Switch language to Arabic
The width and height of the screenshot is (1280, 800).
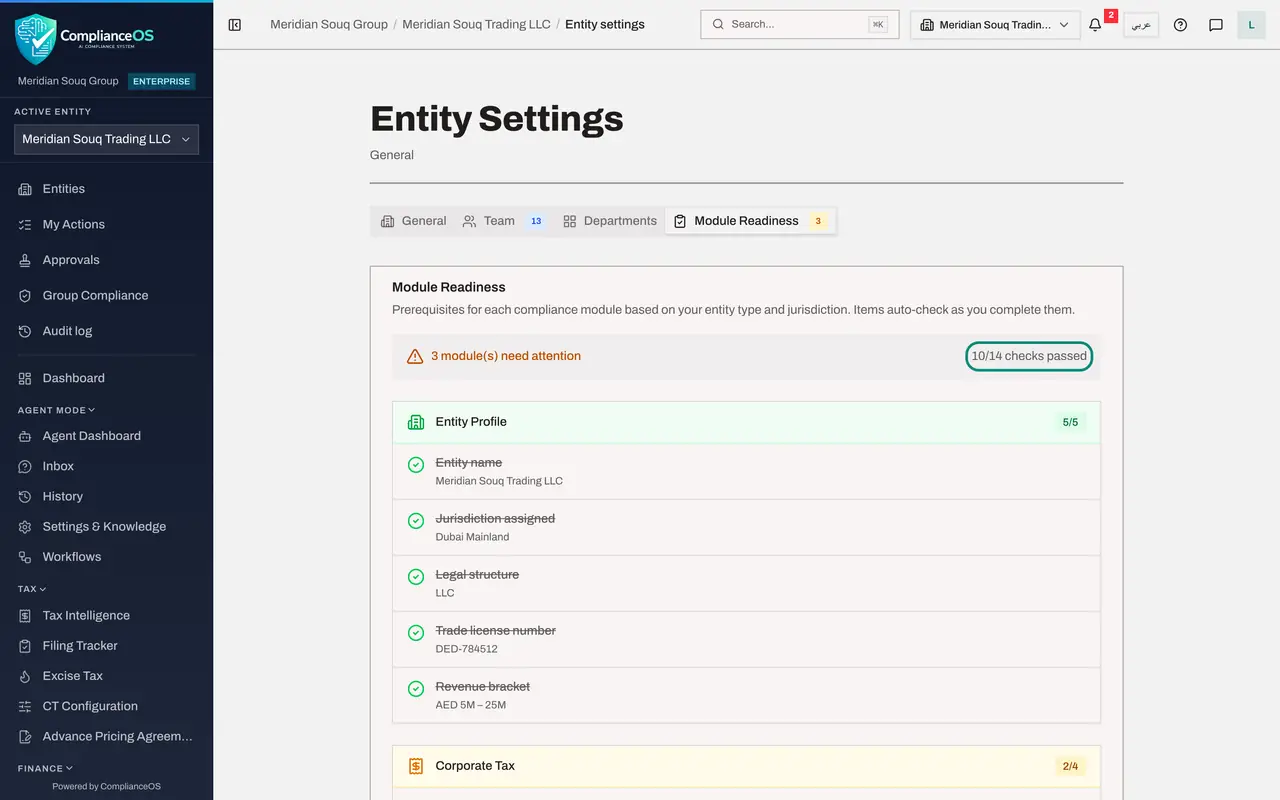point(1141,25)
